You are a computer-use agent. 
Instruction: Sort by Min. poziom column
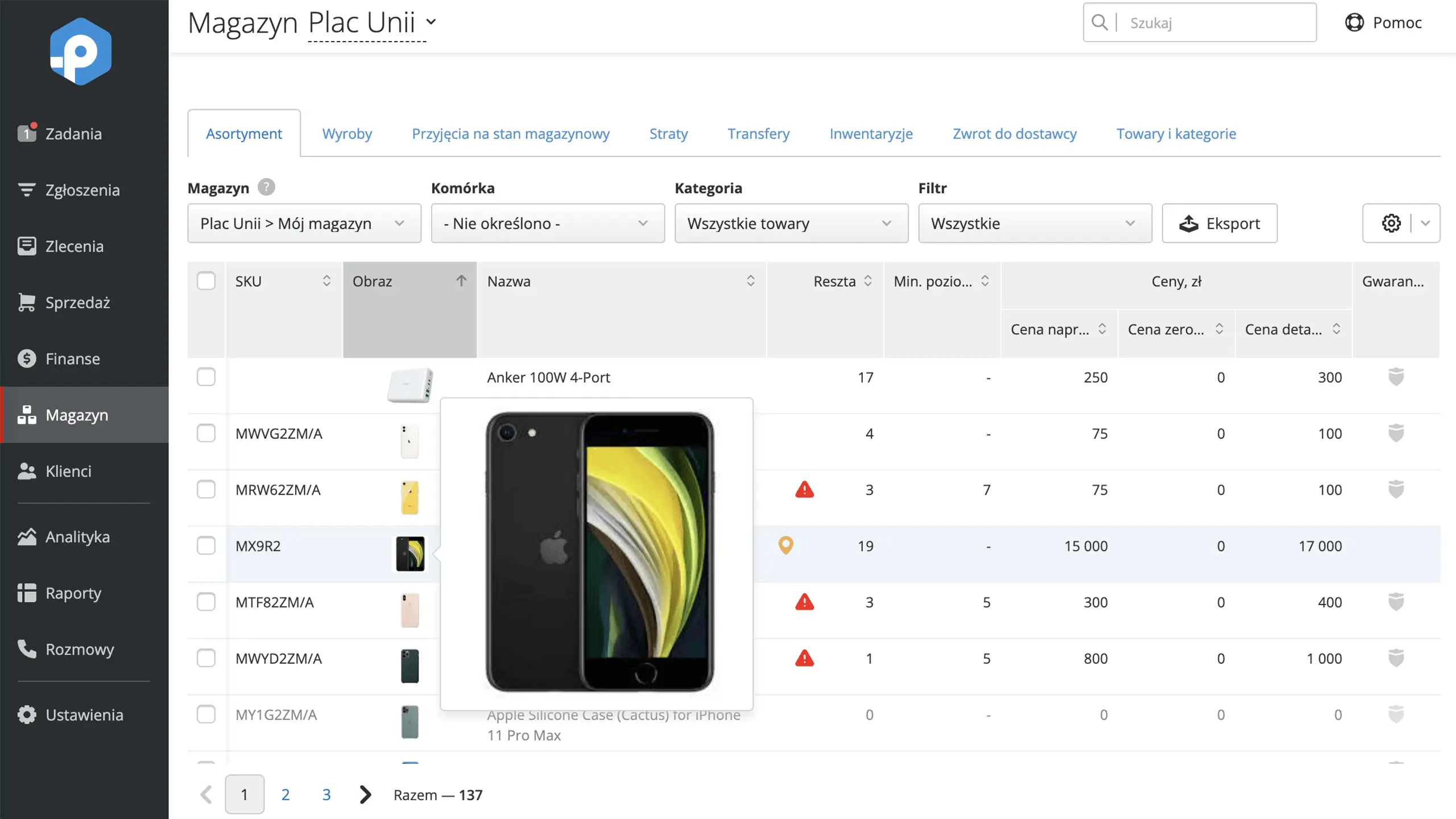(x=985, y=281)
